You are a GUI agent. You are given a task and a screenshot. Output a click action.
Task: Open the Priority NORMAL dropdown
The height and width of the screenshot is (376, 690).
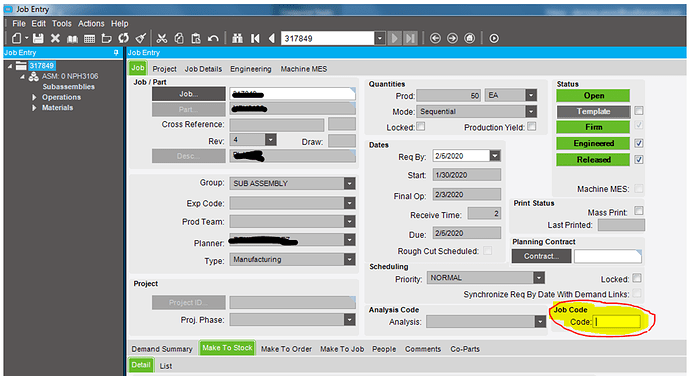(x=485, y=277)
